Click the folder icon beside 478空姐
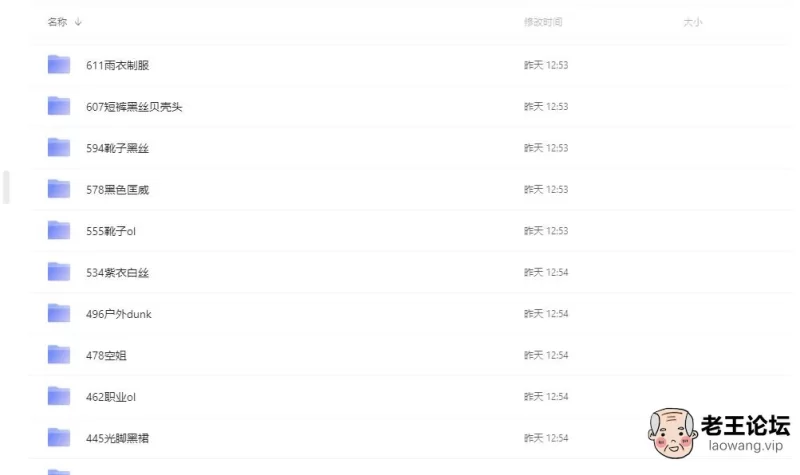The width and height of the screenshot is (800, 475). (x=59, y=355)
